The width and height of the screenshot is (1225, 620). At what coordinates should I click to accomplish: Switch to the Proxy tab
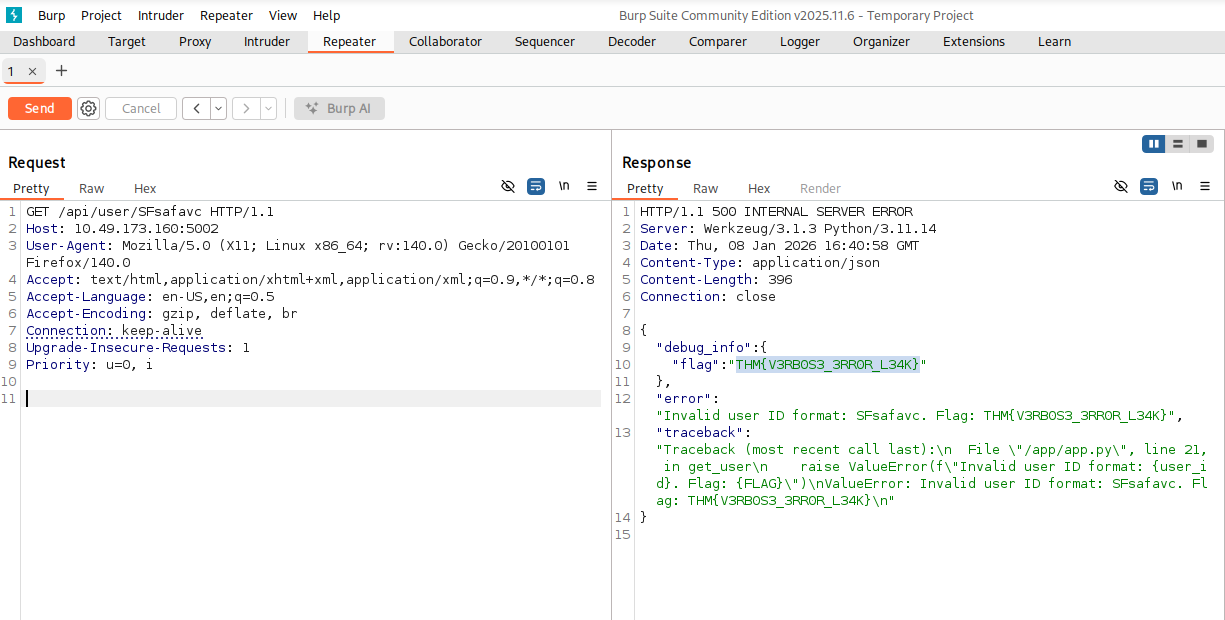coord(195,42)
